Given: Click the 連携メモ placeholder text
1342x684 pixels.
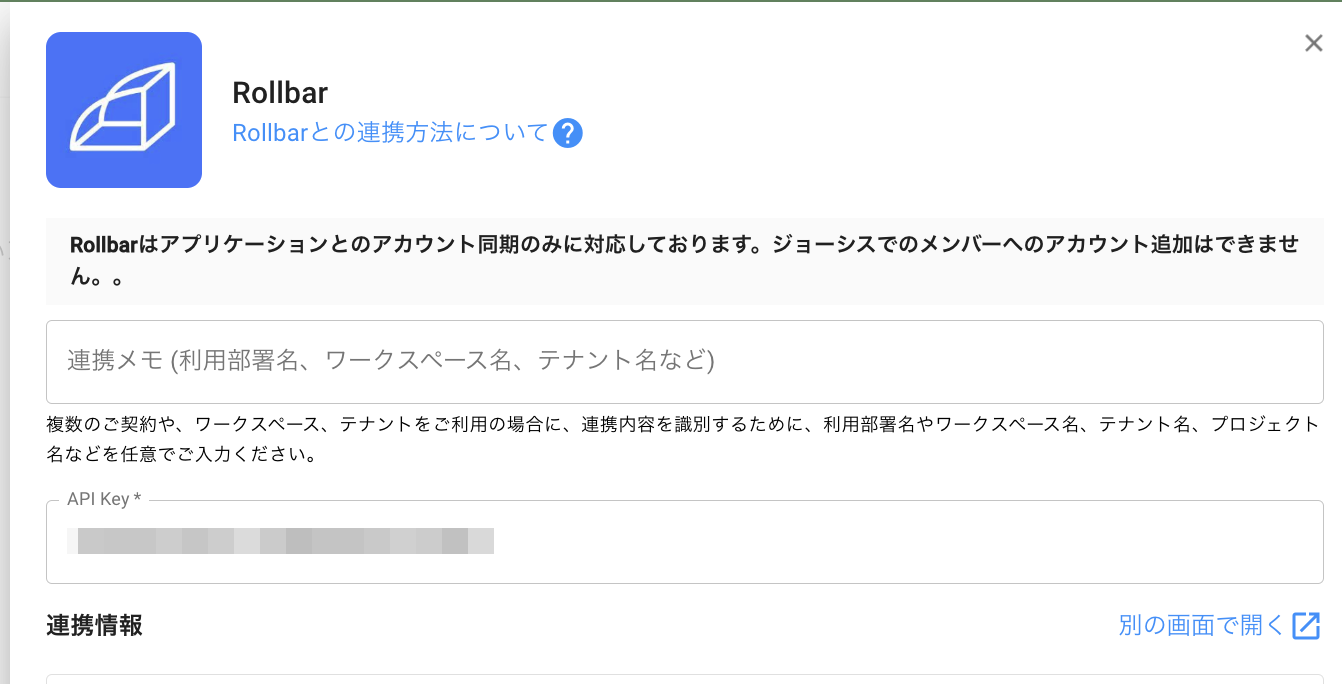Looking at the screenshot, I should (x=391, y=361).
